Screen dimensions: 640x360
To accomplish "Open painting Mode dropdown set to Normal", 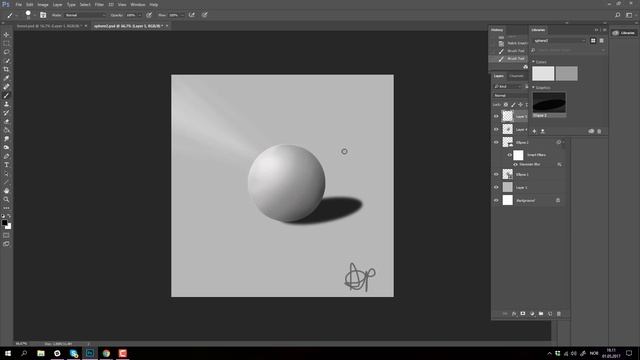I will [85, 15].
